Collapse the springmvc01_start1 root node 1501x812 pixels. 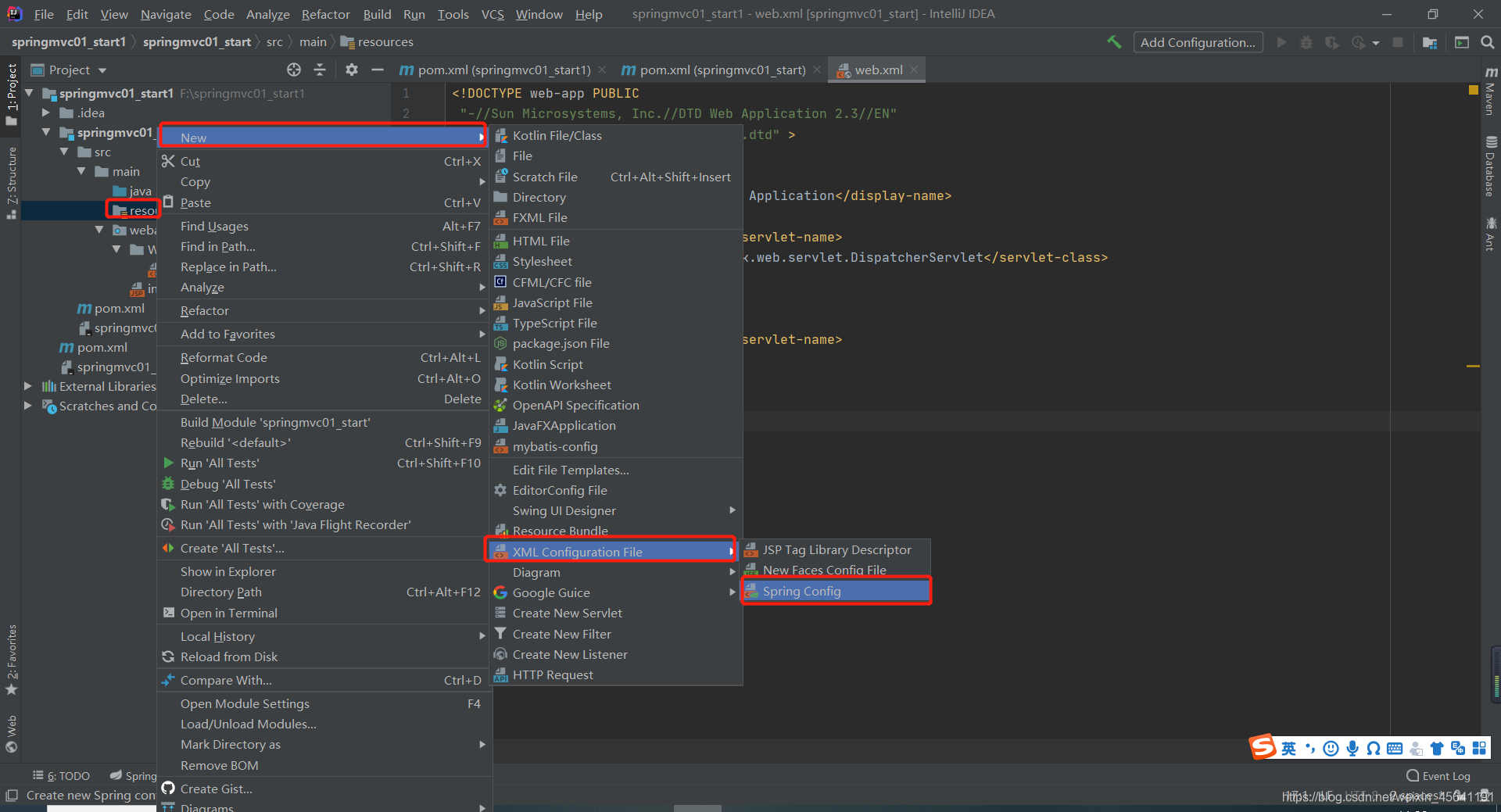click(x=29, y=93)
